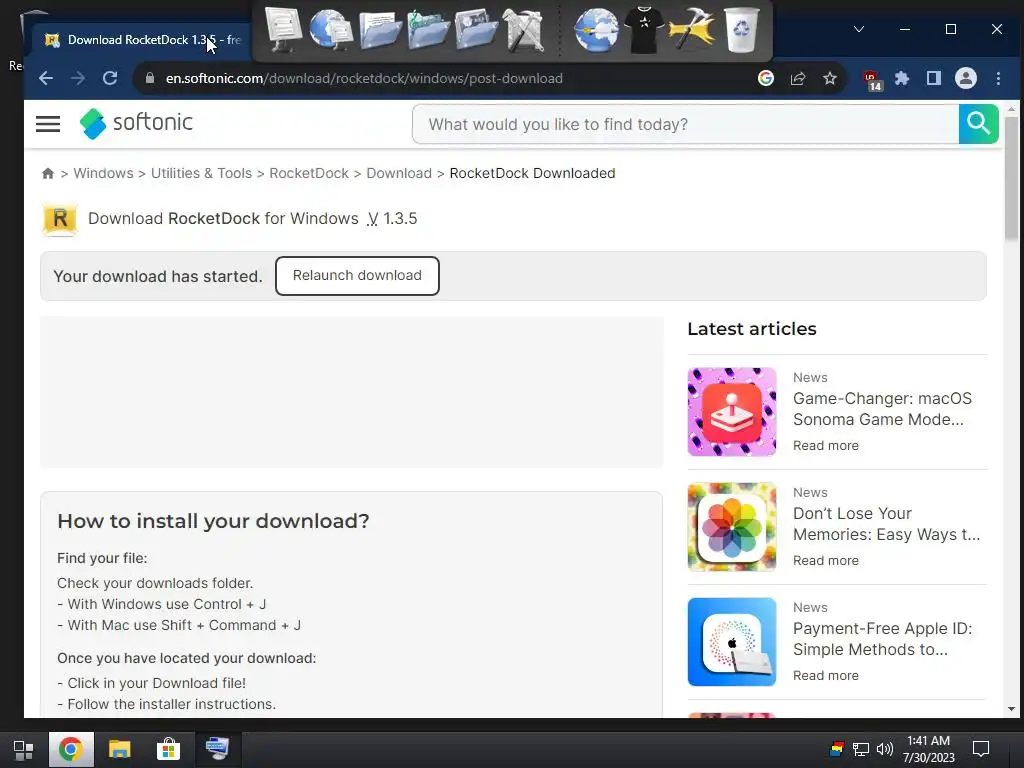Select the Download RocketDock 1.3.5 tab
This screenshot has width=1024, height=768.
pos(140,40)
